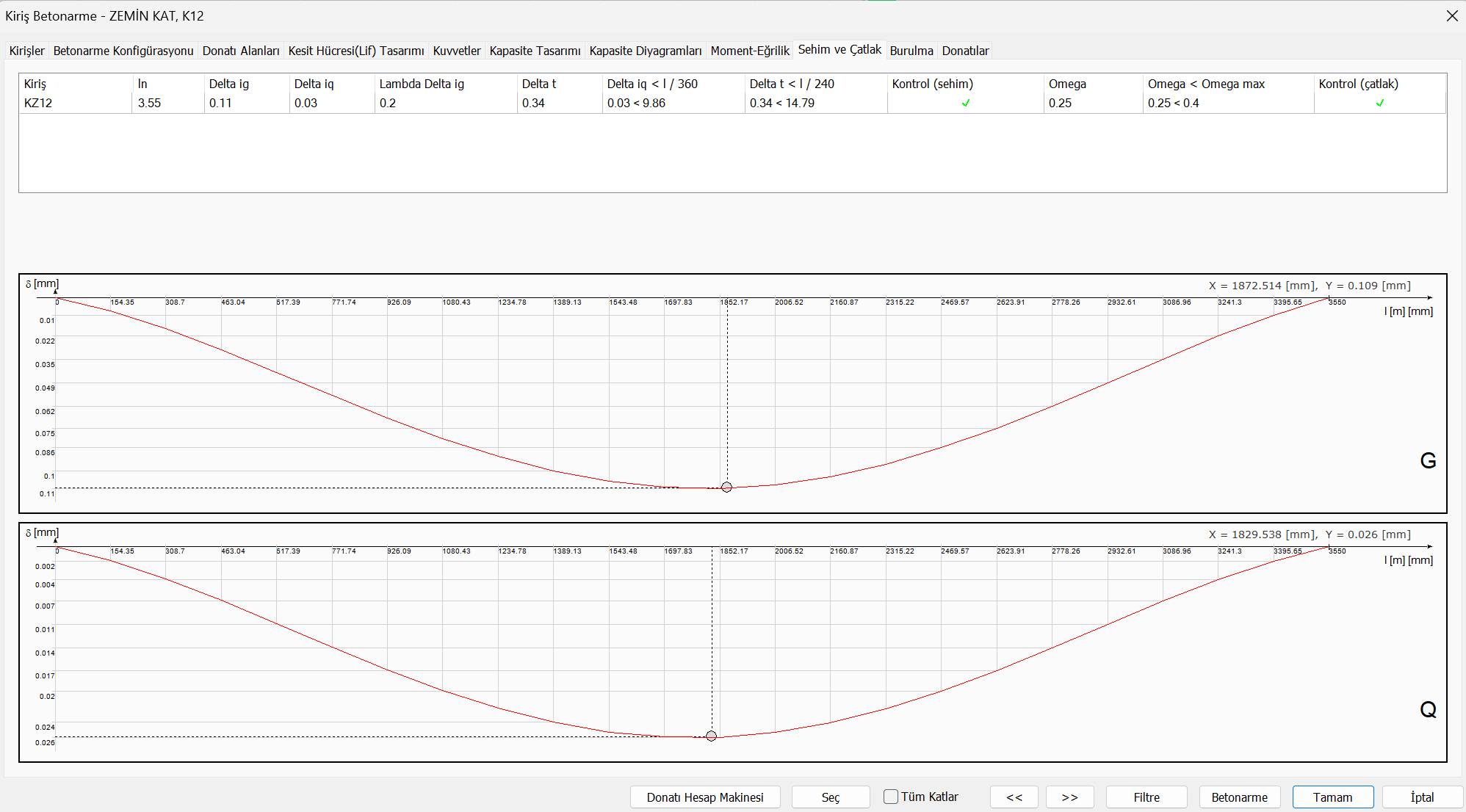Open the Kirişler tab
1466x812 pixels.
27,51
